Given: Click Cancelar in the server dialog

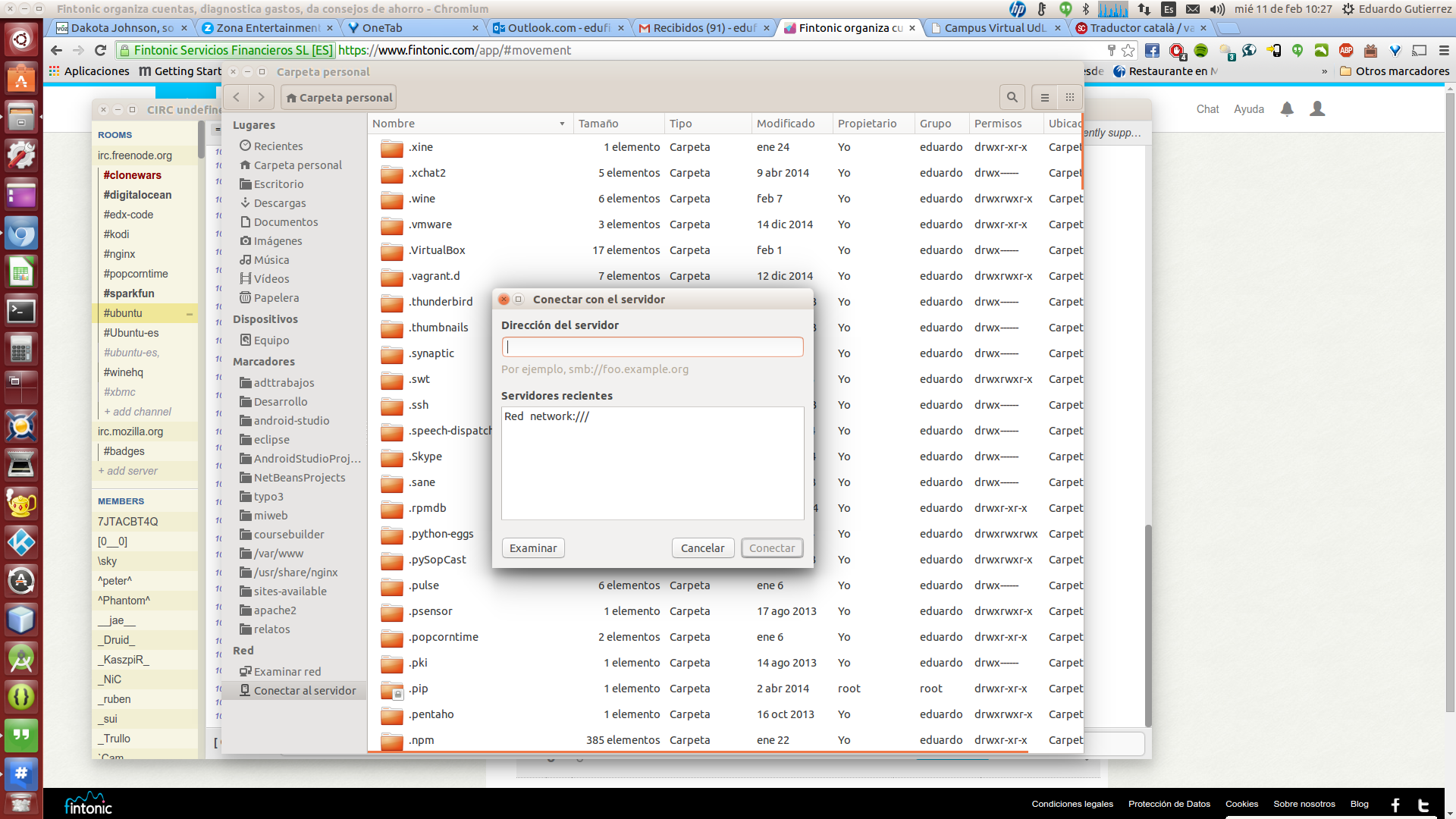Looking at the screenshot, I should pos(702,548).
